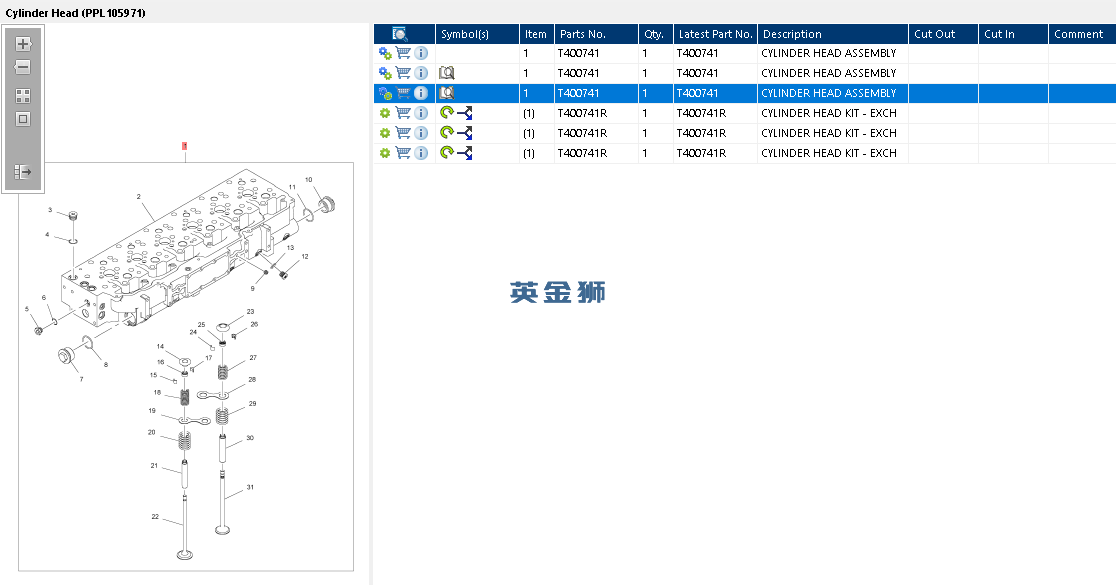Viewport: 1116px width, 585px height.
Task: Open info icon of first T400741R row
Action: pyautogui.click(x=421, y=113)
